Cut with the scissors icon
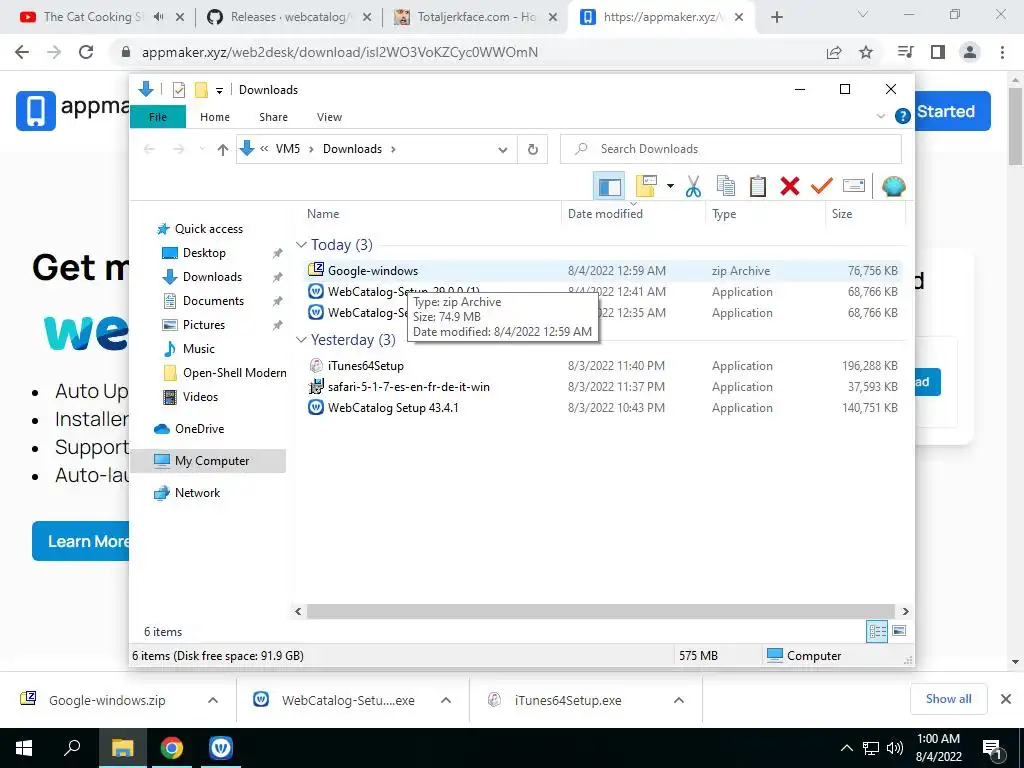This screenshot has height=768, width=1024. (693, 187)
